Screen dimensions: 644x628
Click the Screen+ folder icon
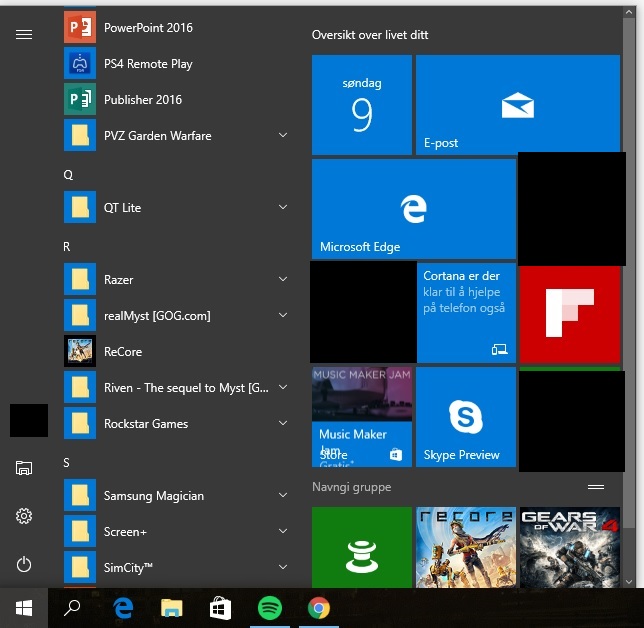[80, 531]
